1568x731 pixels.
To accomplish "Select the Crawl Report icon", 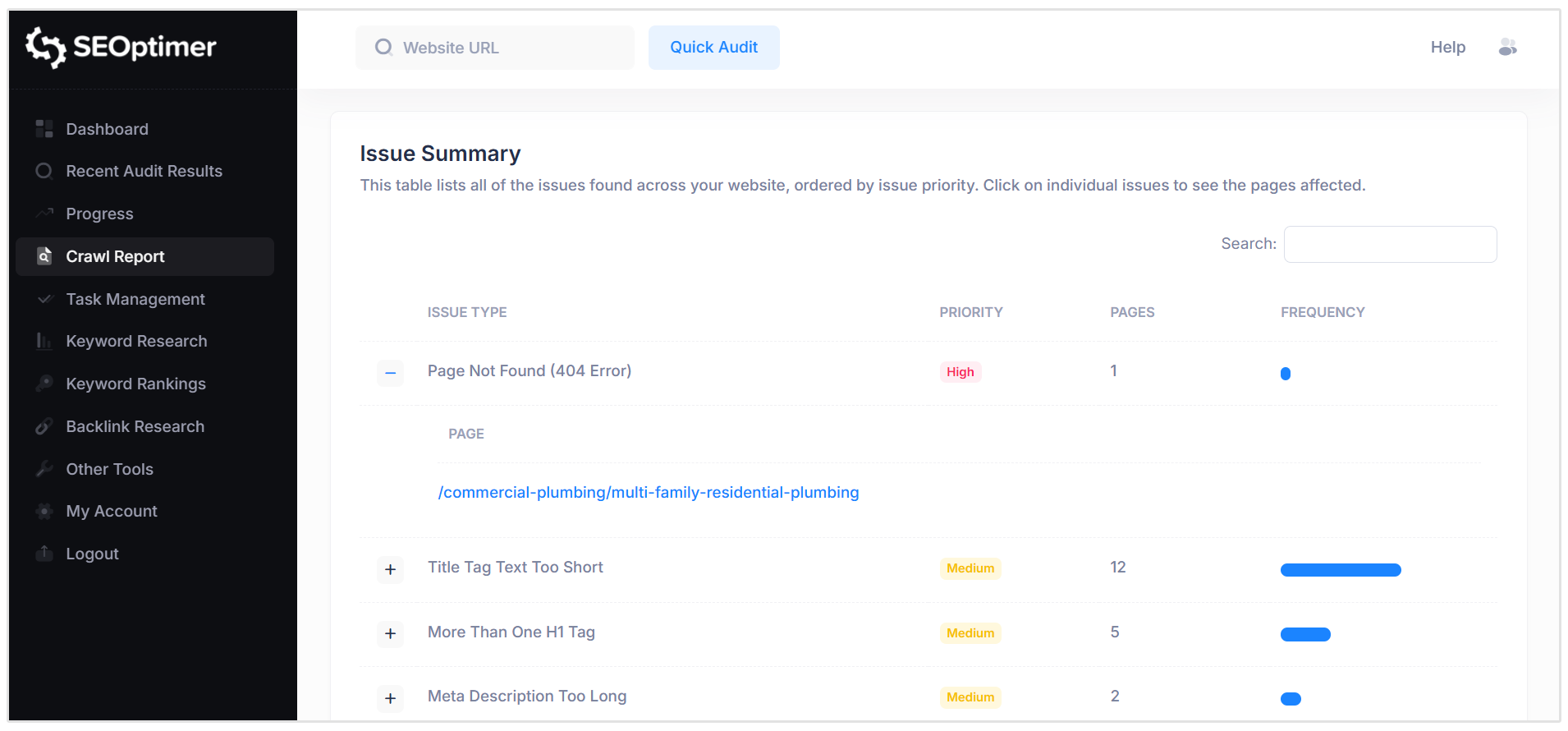I will (x=44, y=255).
